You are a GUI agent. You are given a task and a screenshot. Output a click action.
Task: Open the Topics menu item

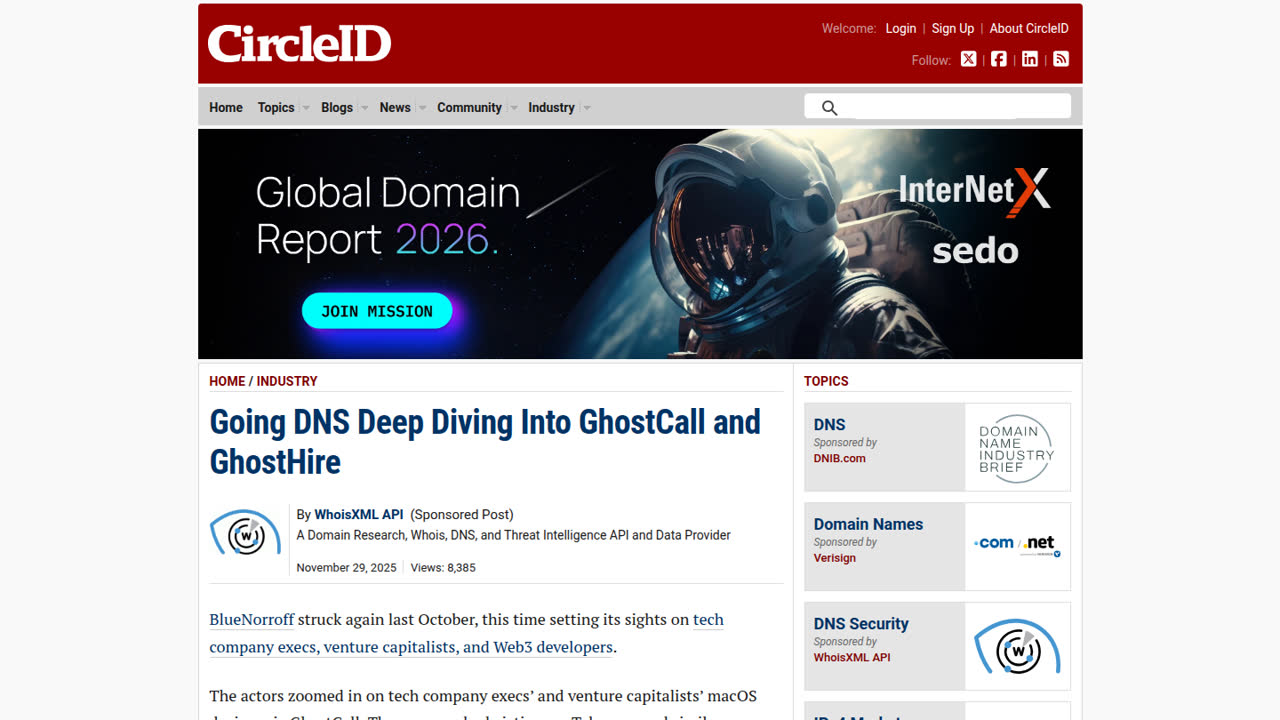tap(276, 107)
